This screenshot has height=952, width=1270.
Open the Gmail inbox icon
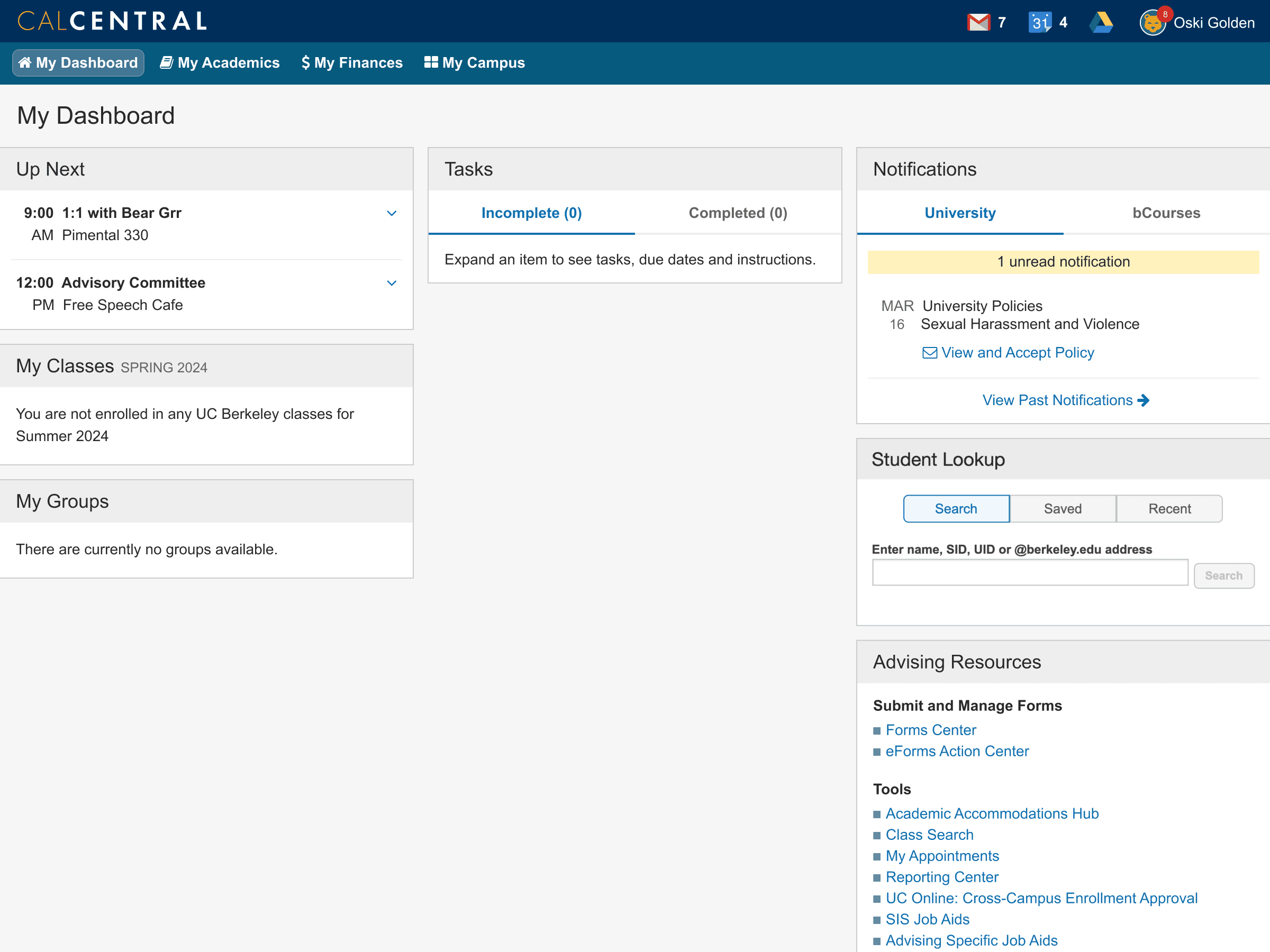point(978,22)
